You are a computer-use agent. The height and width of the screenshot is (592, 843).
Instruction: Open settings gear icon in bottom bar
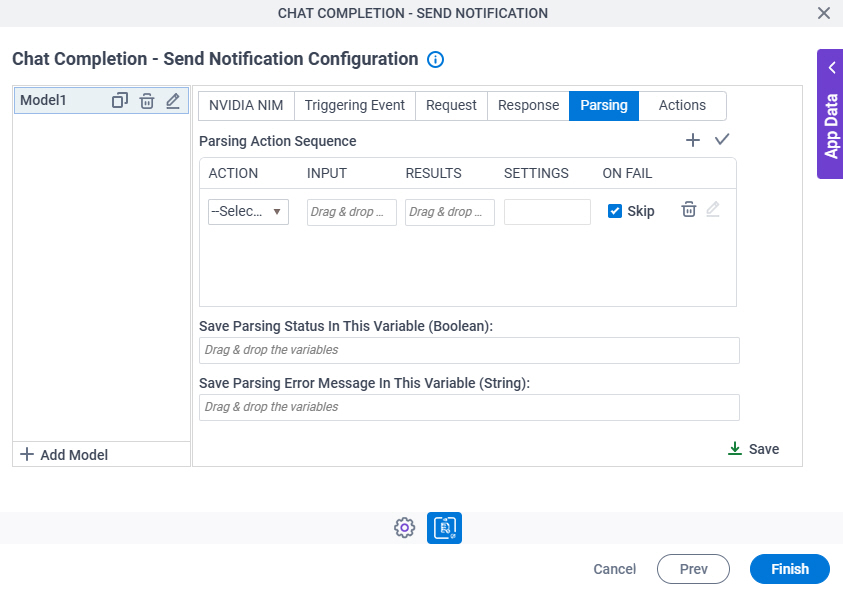tap(404, 528)
